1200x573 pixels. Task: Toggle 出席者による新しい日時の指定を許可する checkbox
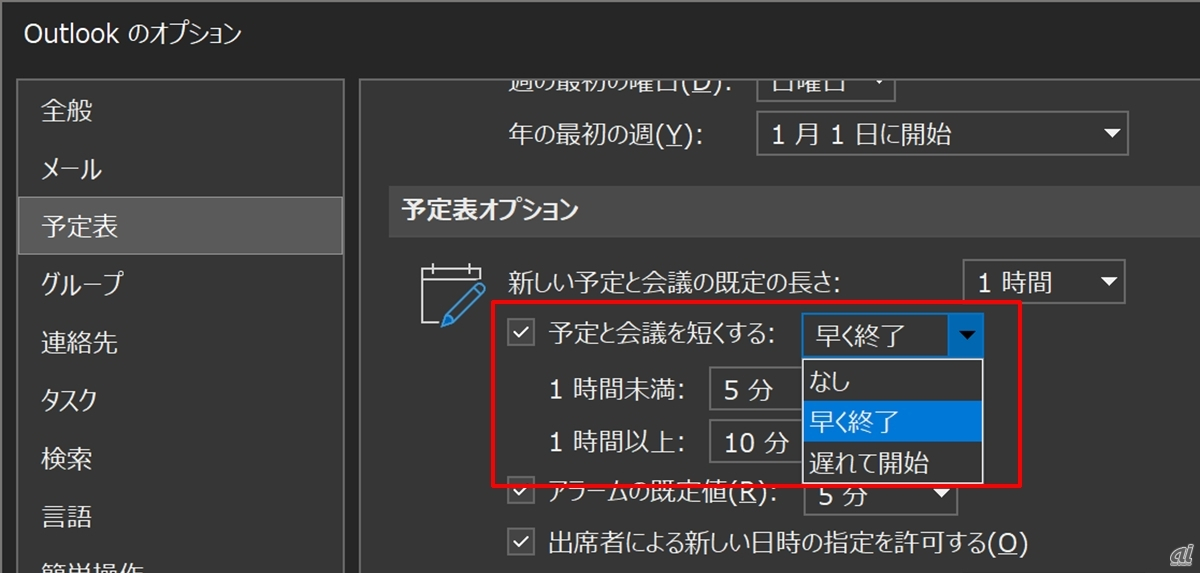(521, 542)
